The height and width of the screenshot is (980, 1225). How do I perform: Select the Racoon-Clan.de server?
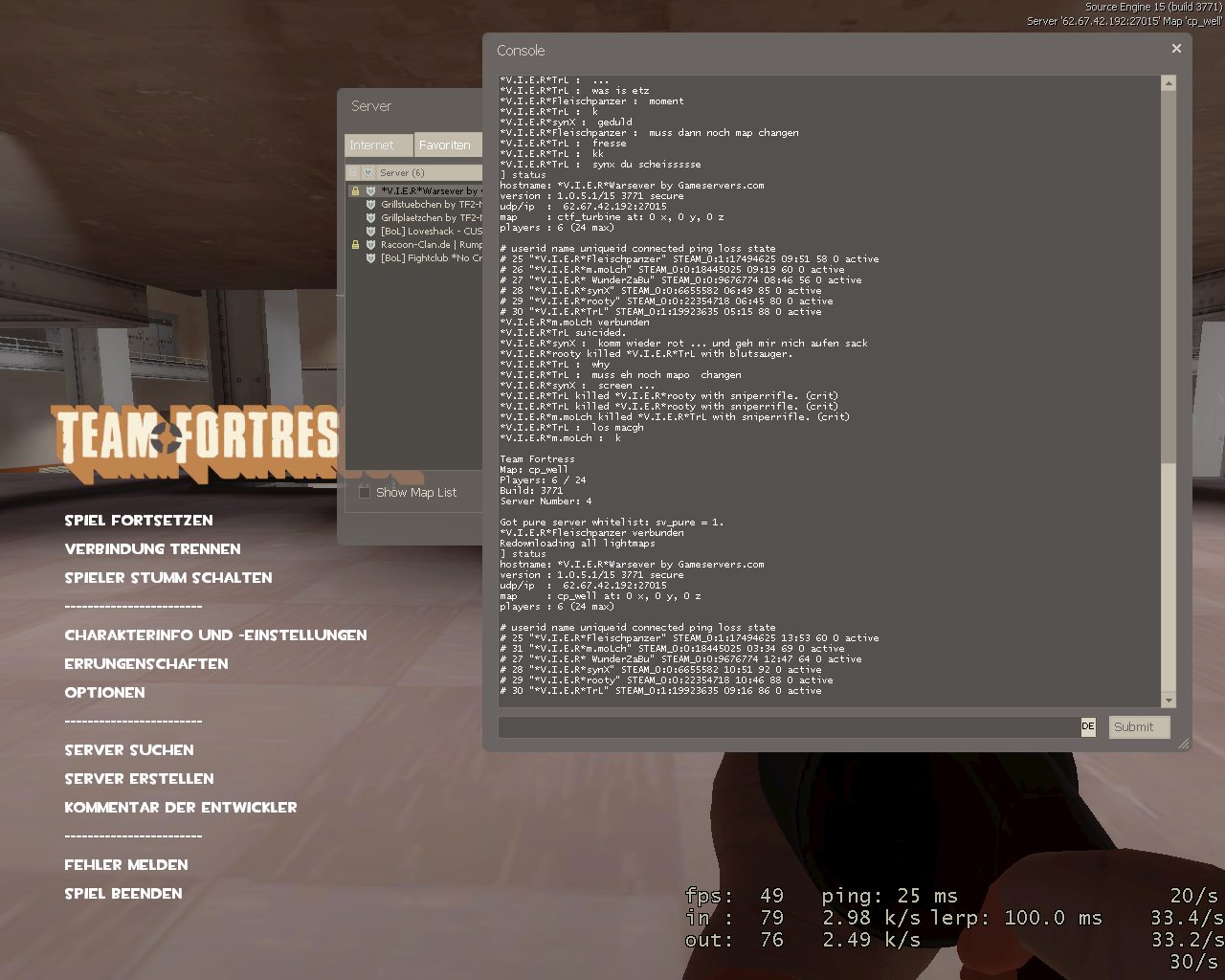(x=414, y=244)
